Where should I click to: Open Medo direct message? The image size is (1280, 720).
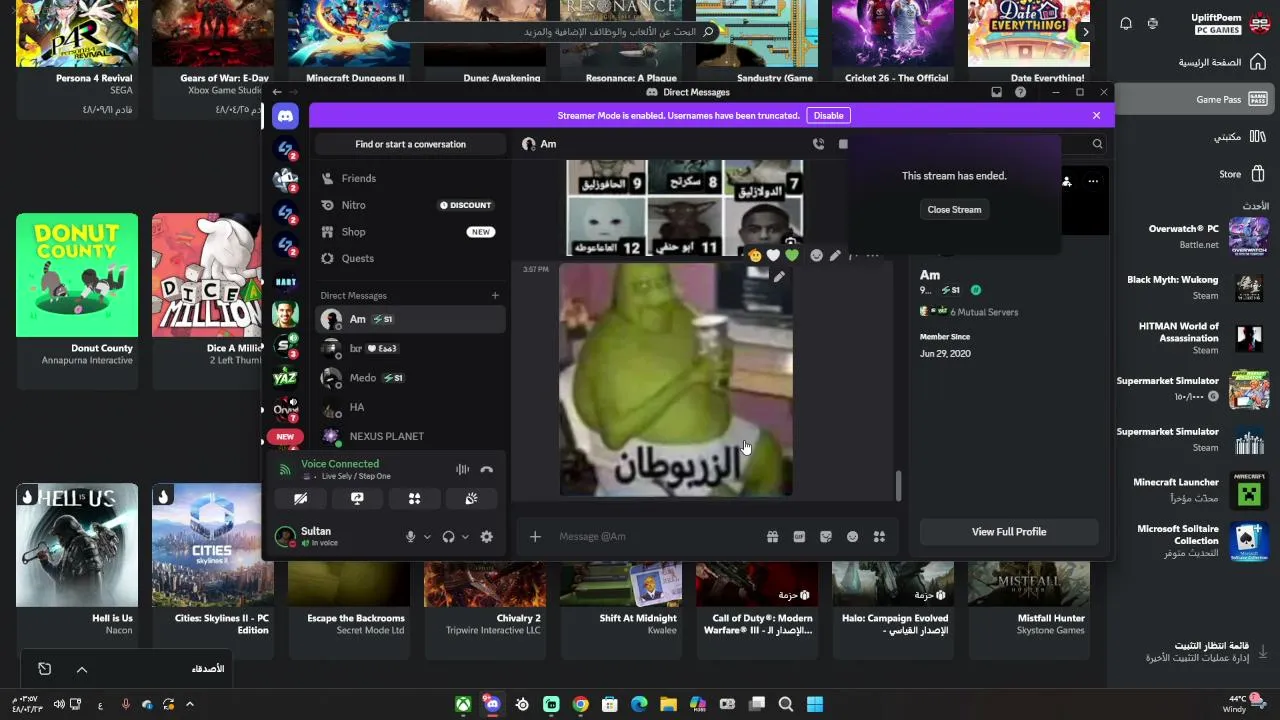[x=410, y=378]
